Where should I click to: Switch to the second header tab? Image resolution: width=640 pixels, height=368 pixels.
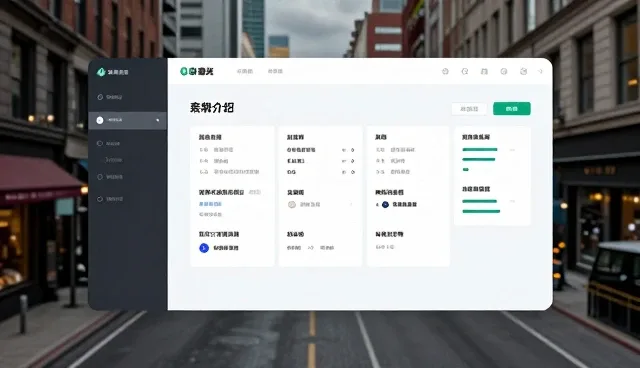click(x=275, y=71)
